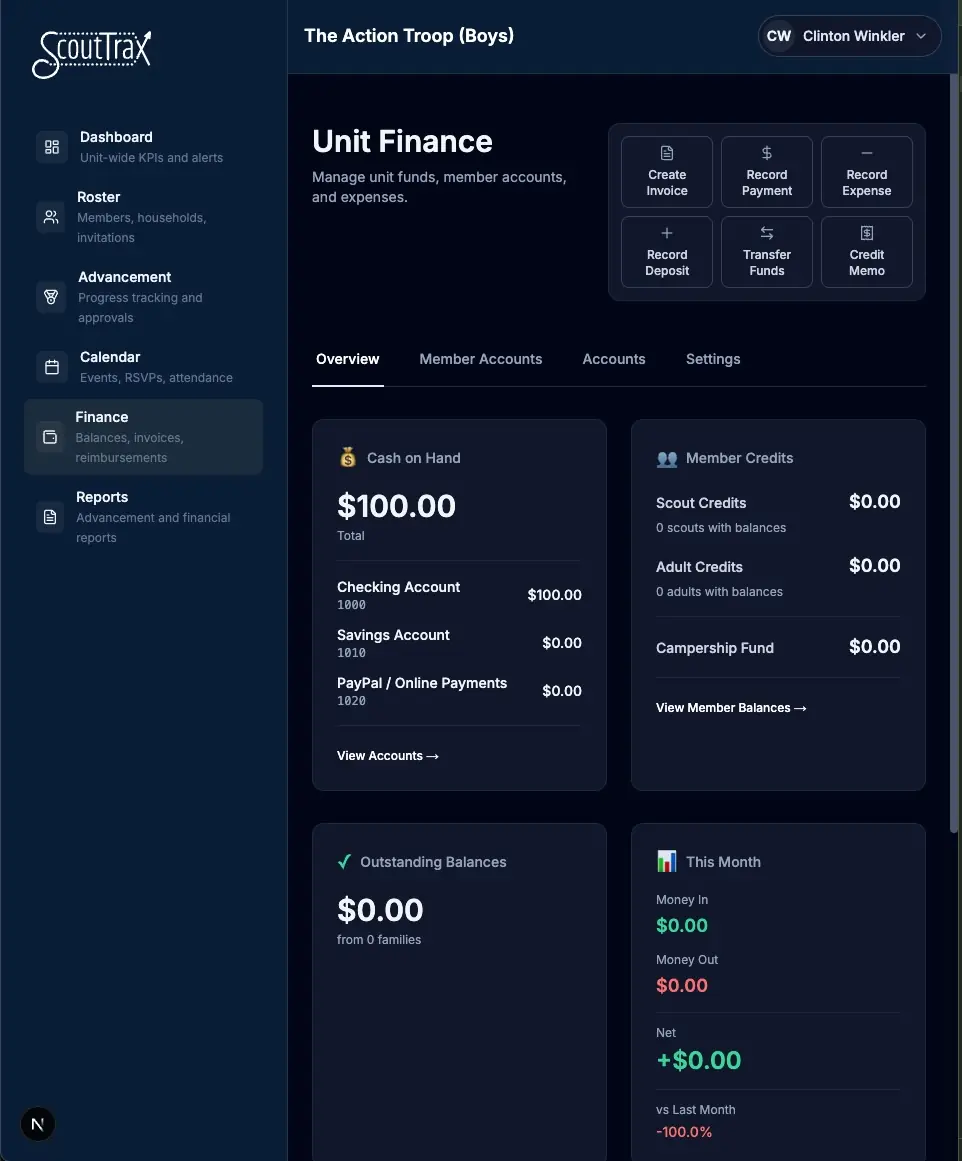
Task: Open the Credit Memo icon
Action: tap(866, 234)
